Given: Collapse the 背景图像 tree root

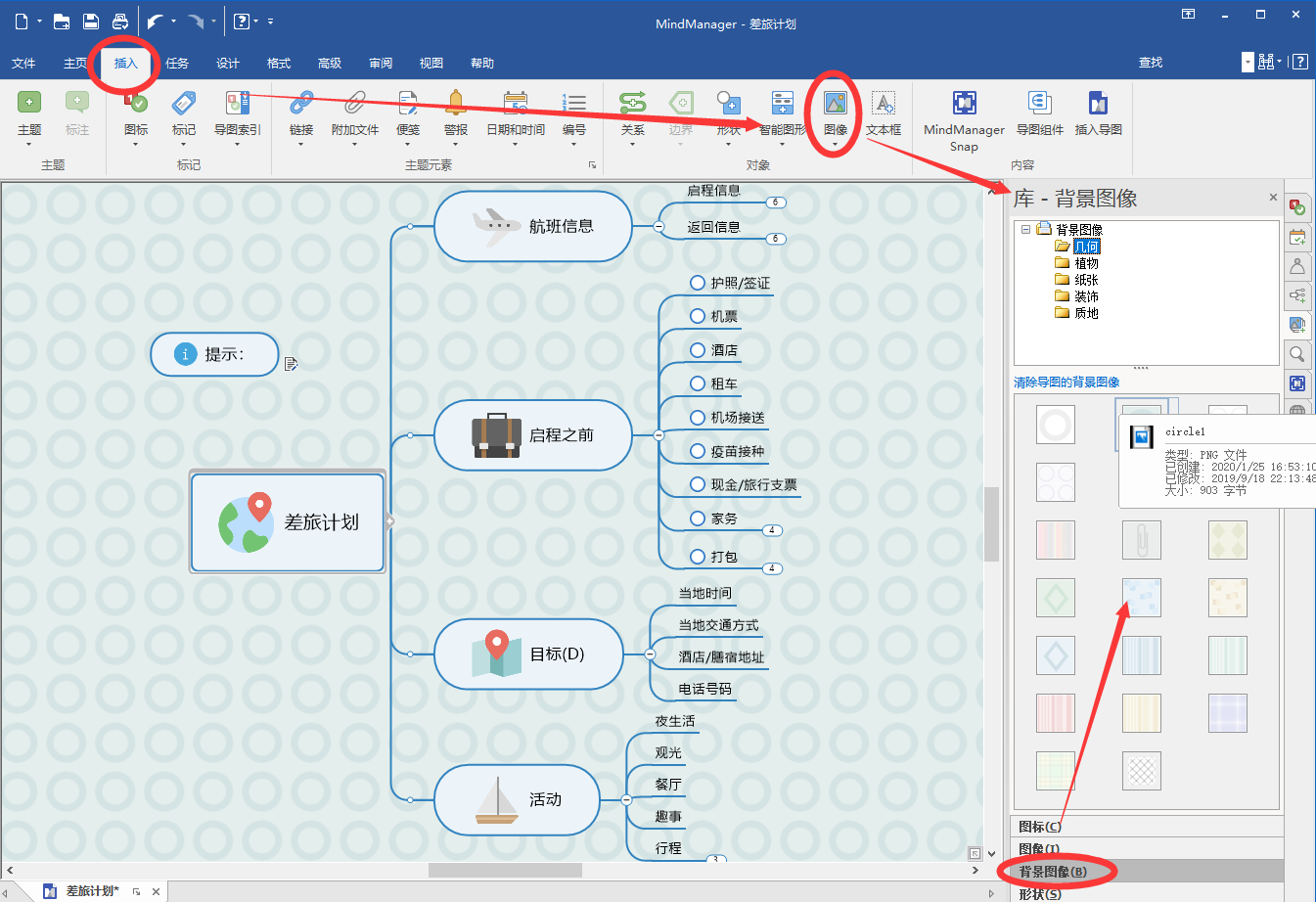Looking at the screenshot, I should point(1025,230).
